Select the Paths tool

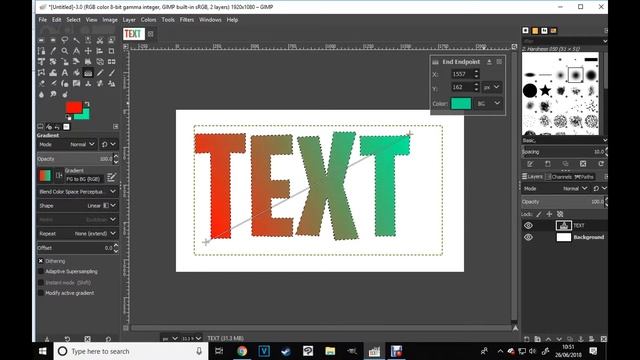(x=41, y=51)
